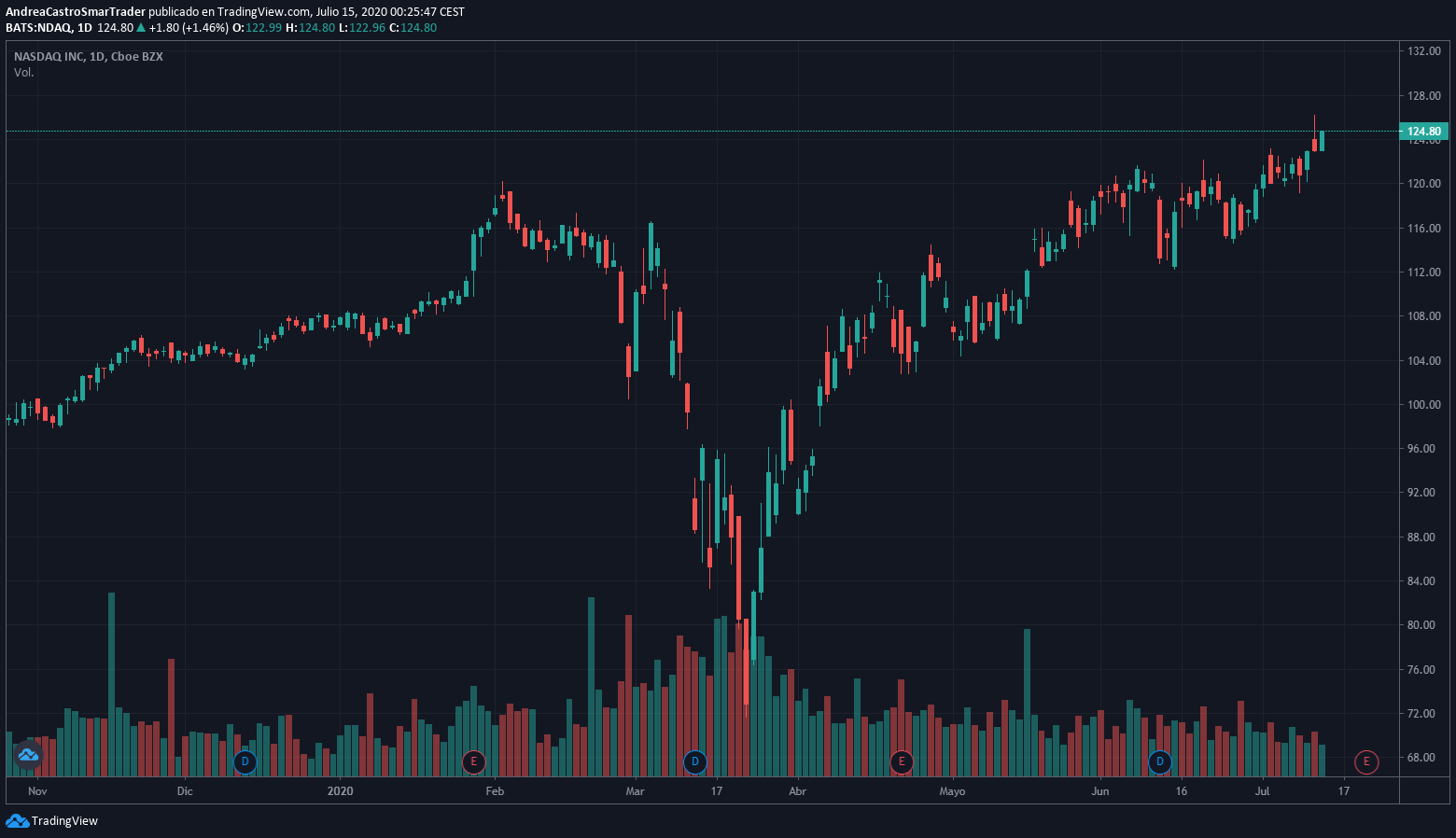1456x838 pixels.
Task: Click the December dividend D marker
Action: pos(245,761)
